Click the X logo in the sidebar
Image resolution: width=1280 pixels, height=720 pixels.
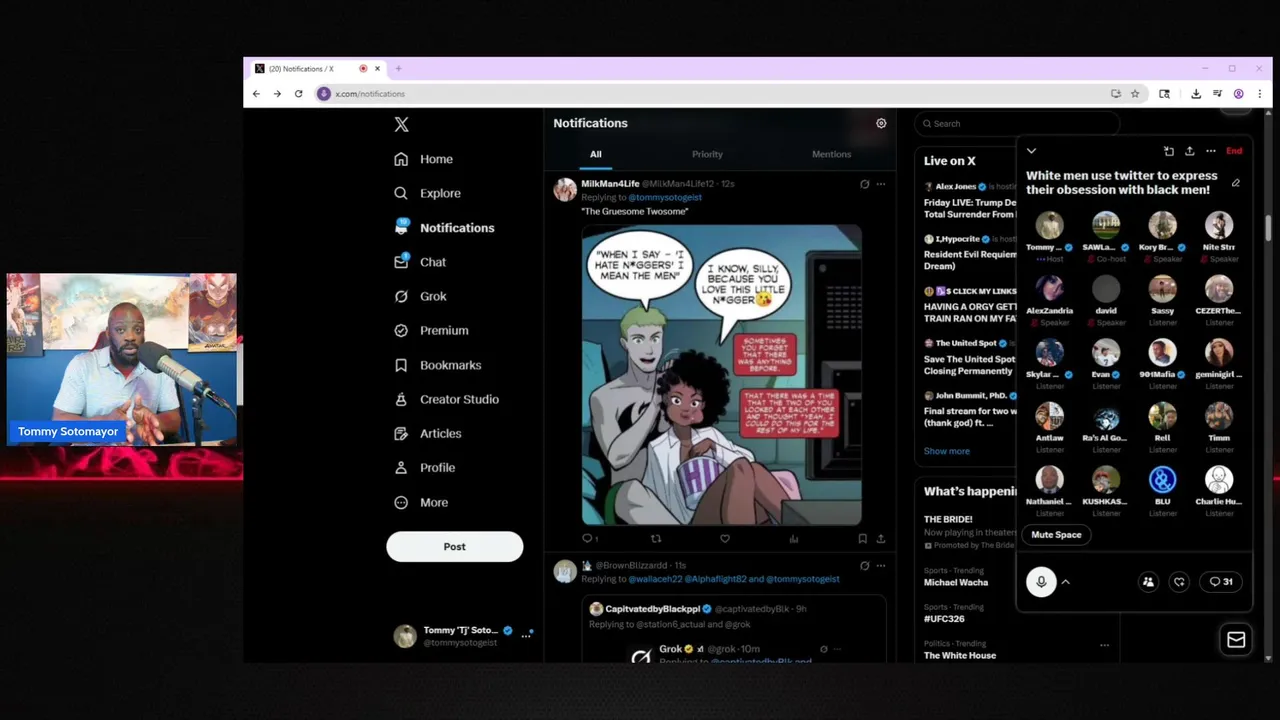click(401, 124)
